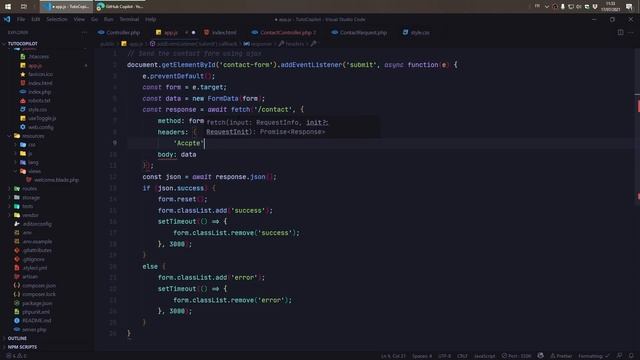
Task: Open package.json in the Explorer
Action: point(37,303)
